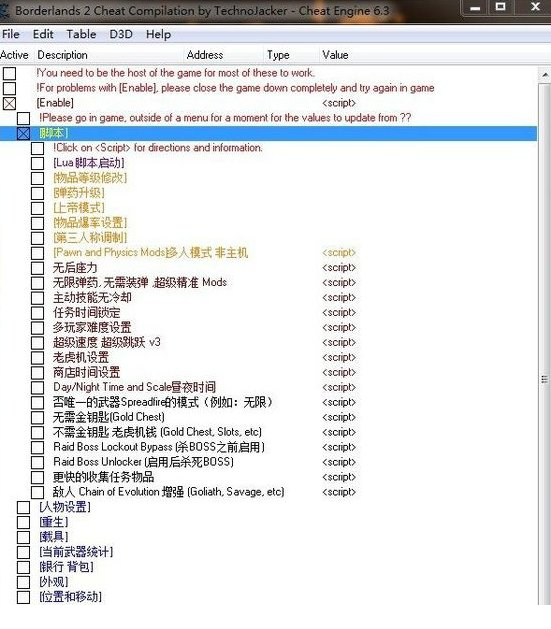
Task: Click the Description column header
Action: 62,55
